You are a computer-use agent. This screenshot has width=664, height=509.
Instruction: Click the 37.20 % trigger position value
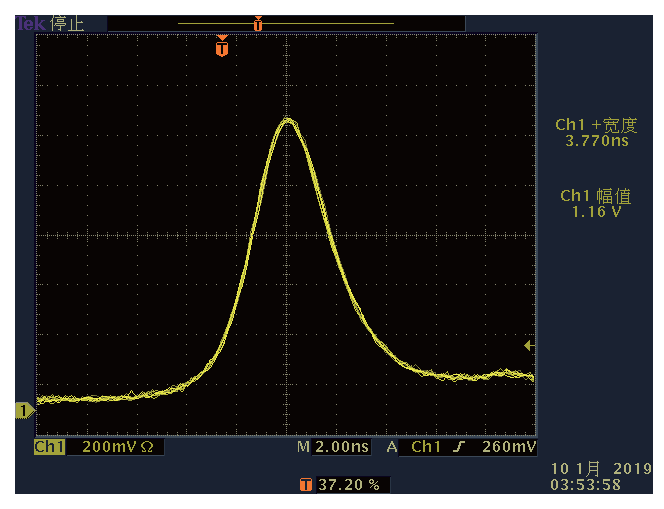click(349, 485)
